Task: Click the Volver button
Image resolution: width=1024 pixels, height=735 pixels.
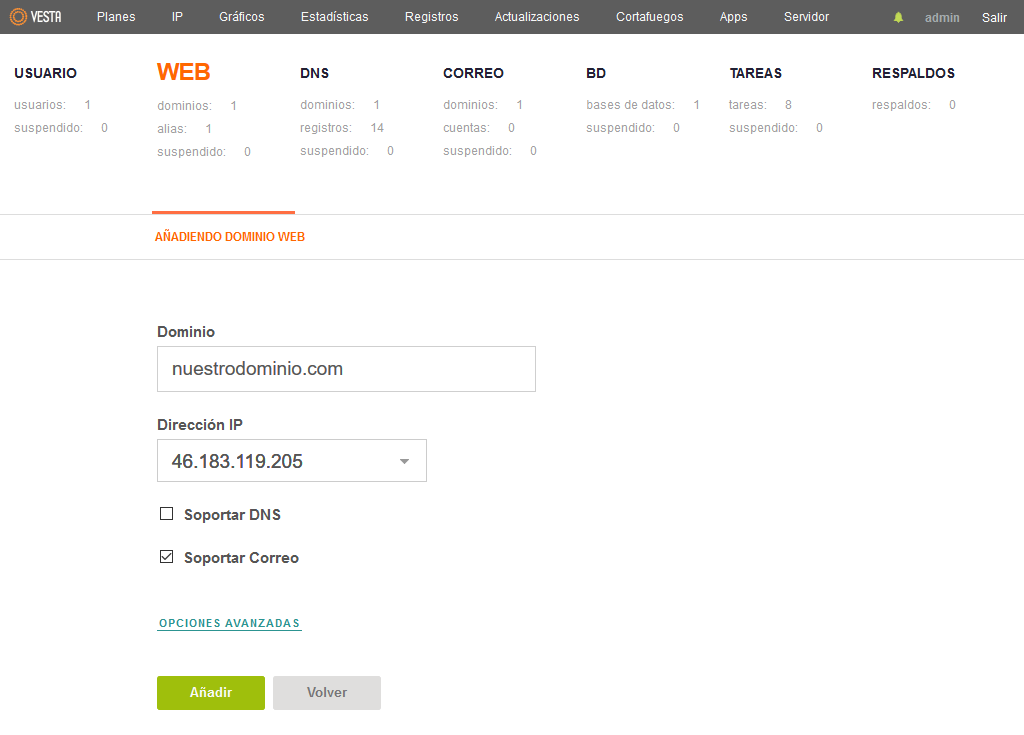Action: (x=327, y=693)
